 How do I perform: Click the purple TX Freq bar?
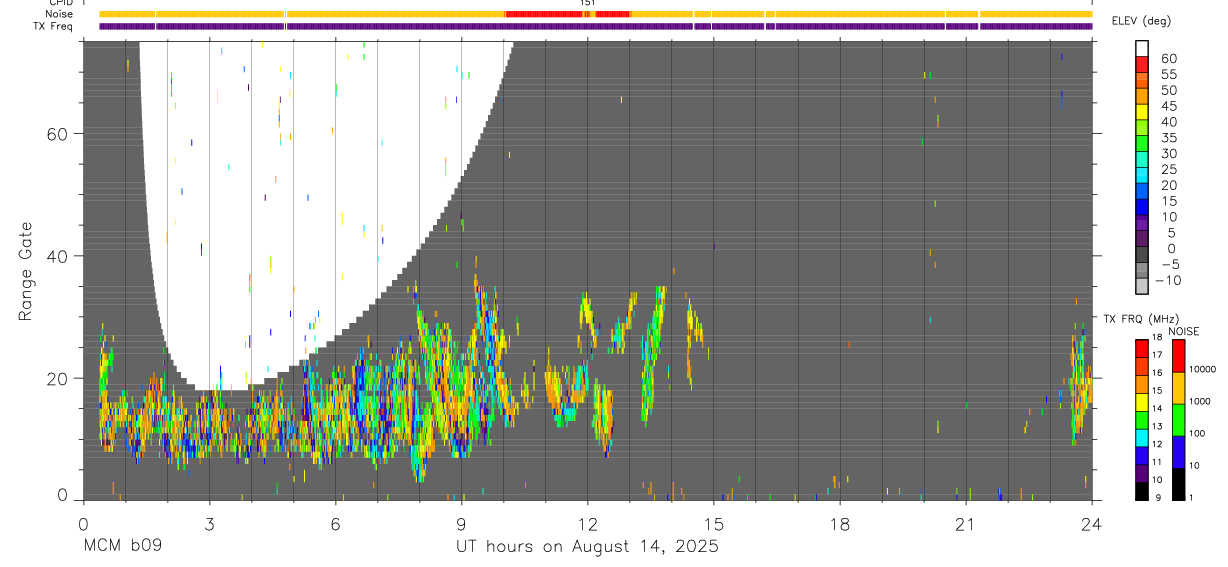click(596, 25)
